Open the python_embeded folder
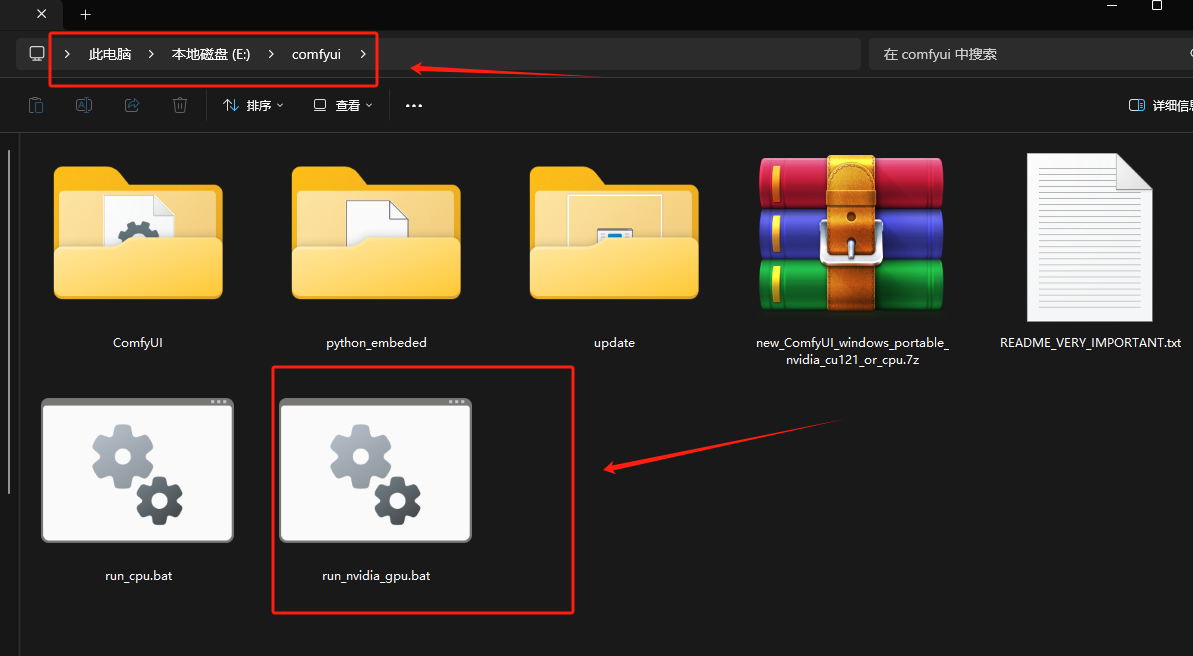 (x=376, y=257)
